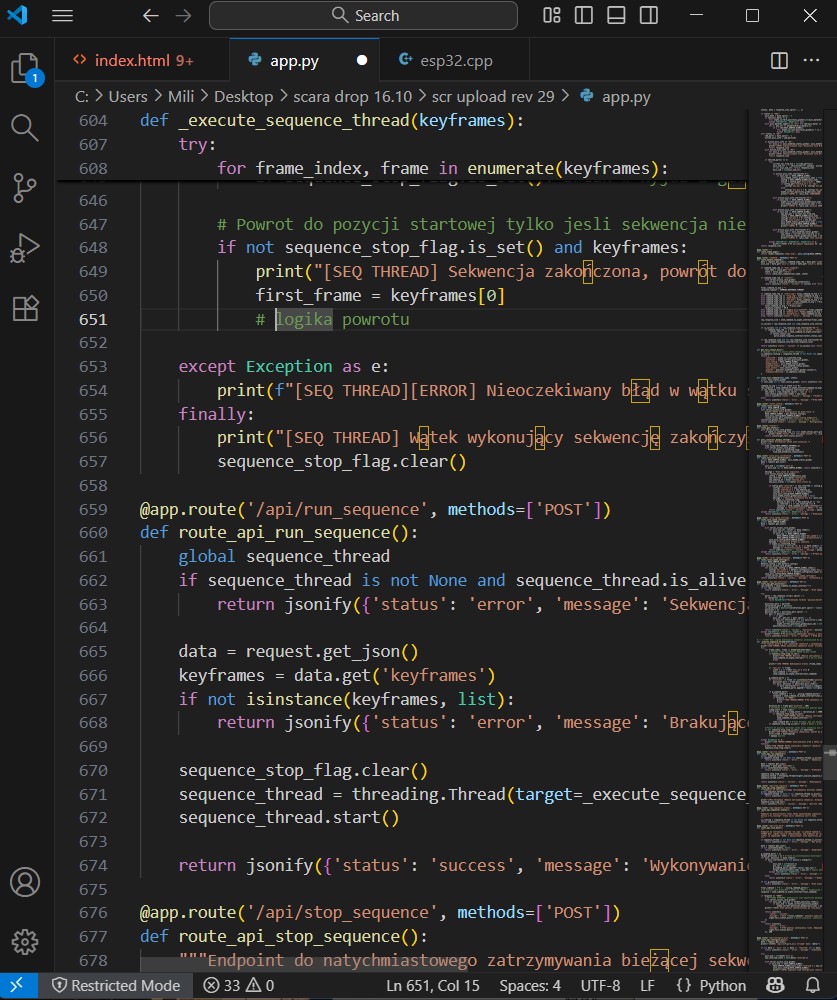Toggle the primary side bar layout button

pos(584,16)
